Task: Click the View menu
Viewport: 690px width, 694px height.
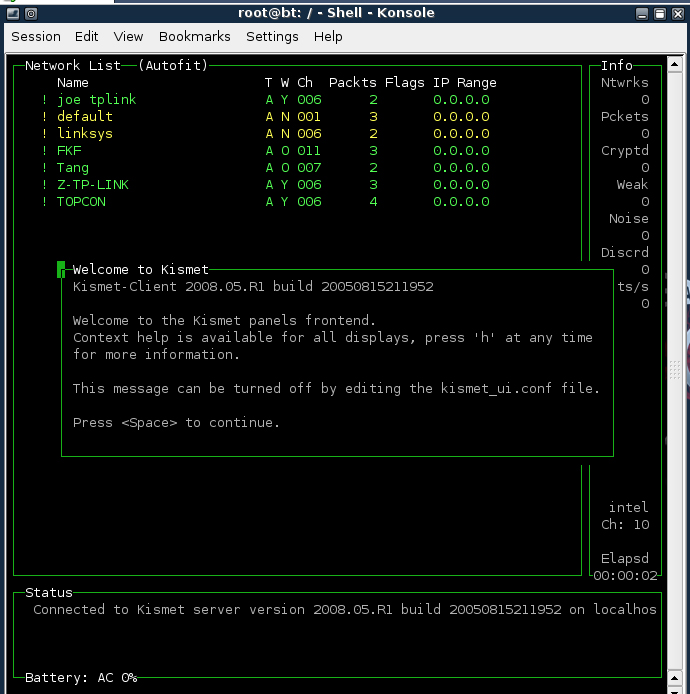Action: coord(128,36)
